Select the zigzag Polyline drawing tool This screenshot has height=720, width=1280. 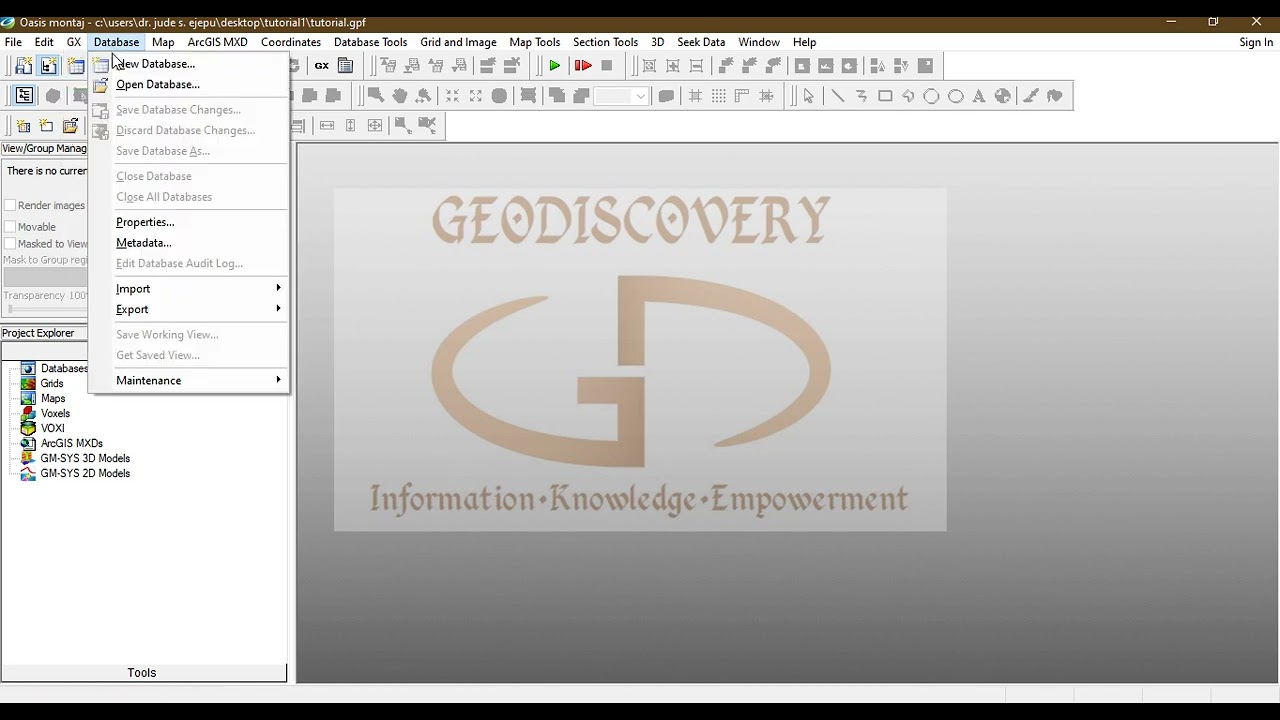(861, 96)
